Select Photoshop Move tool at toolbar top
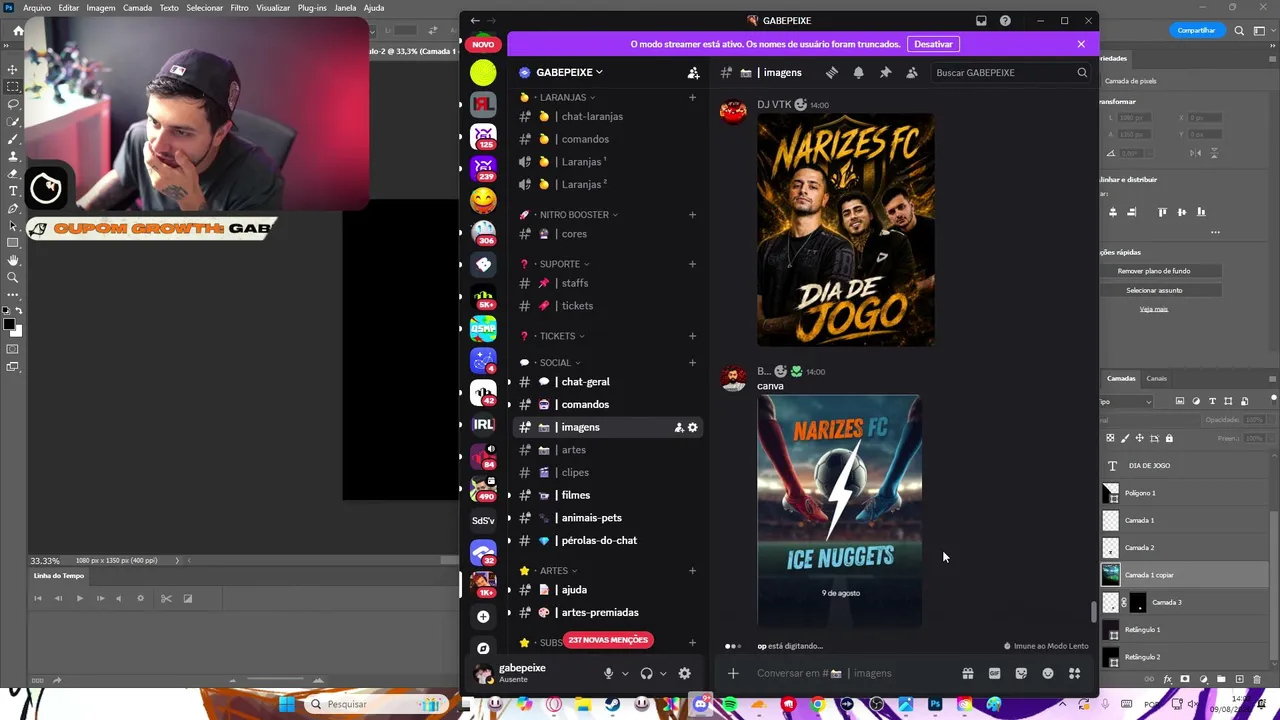 pyautogui.click(x=13, y=69)
